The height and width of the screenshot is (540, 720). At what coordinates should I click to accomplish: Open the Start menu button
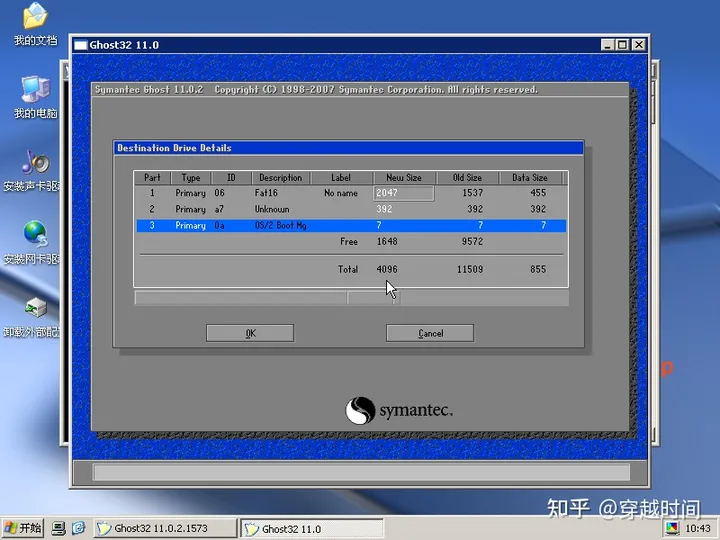(x=22, y=529)
